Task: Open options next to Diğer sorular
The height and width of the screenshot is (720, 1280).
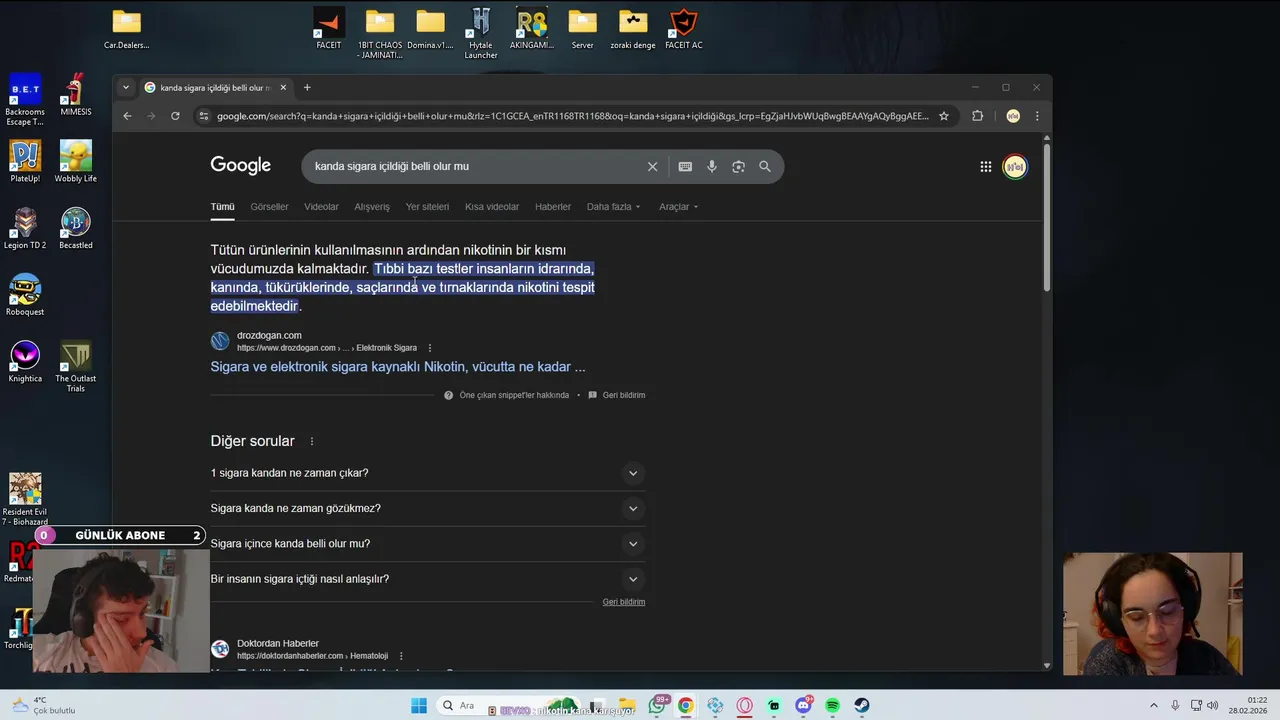Action: (x=312, y=441)
